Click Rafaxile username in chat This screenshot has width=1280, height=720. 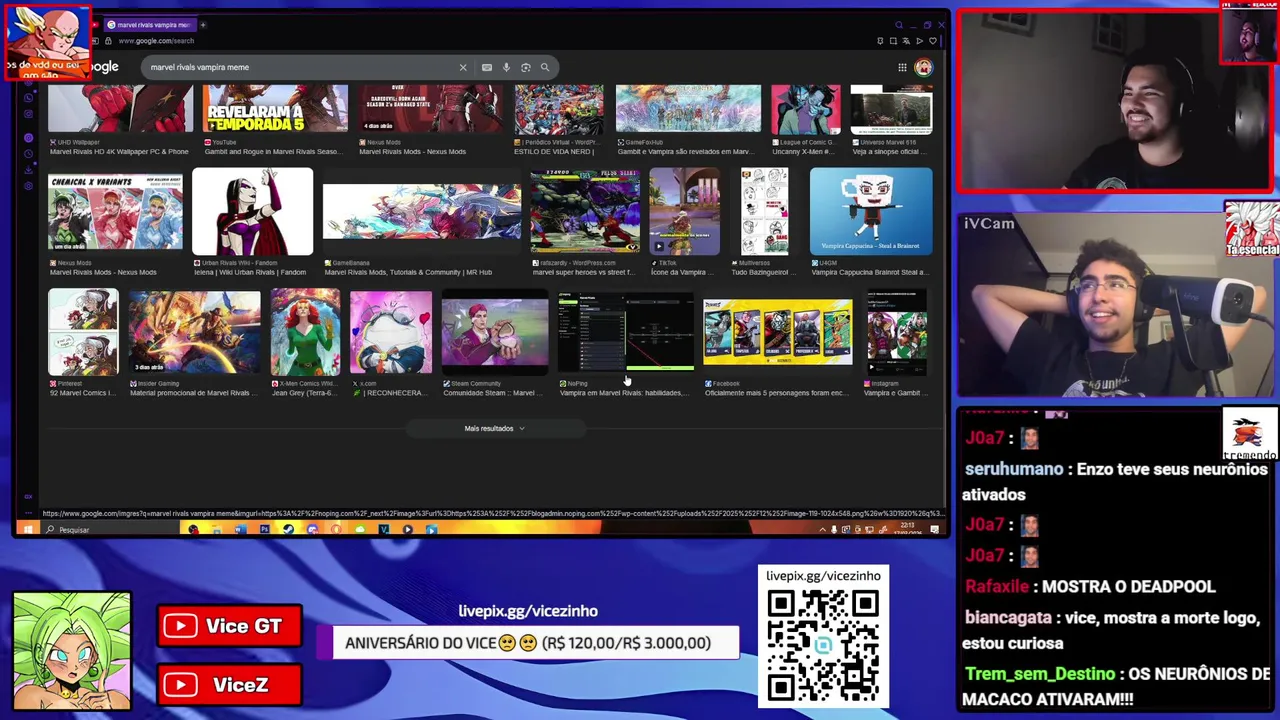(997, 587)
